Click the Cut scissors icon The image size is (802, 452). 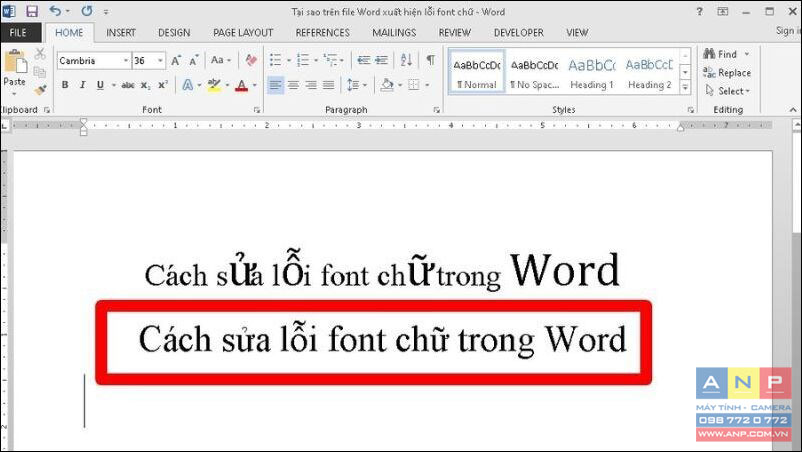(x=40, y=54)
